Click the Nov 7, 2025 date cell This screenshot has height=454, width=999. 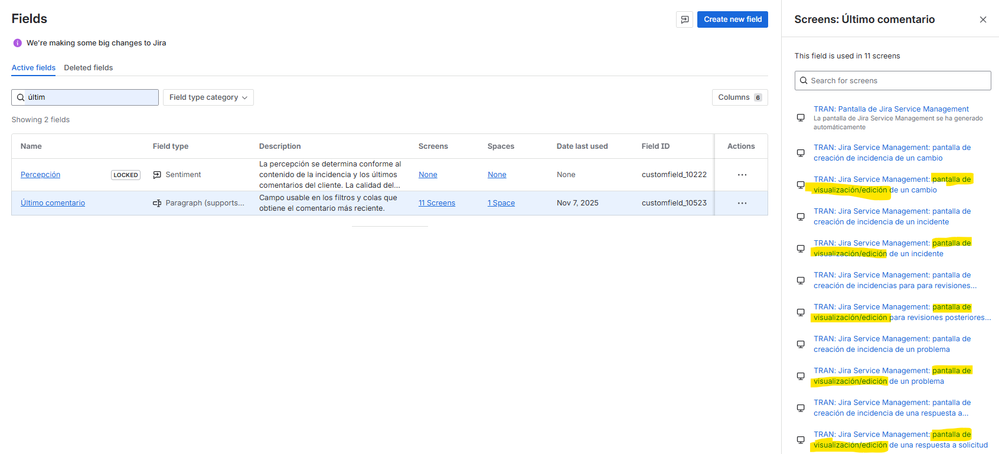click(576, 203)
